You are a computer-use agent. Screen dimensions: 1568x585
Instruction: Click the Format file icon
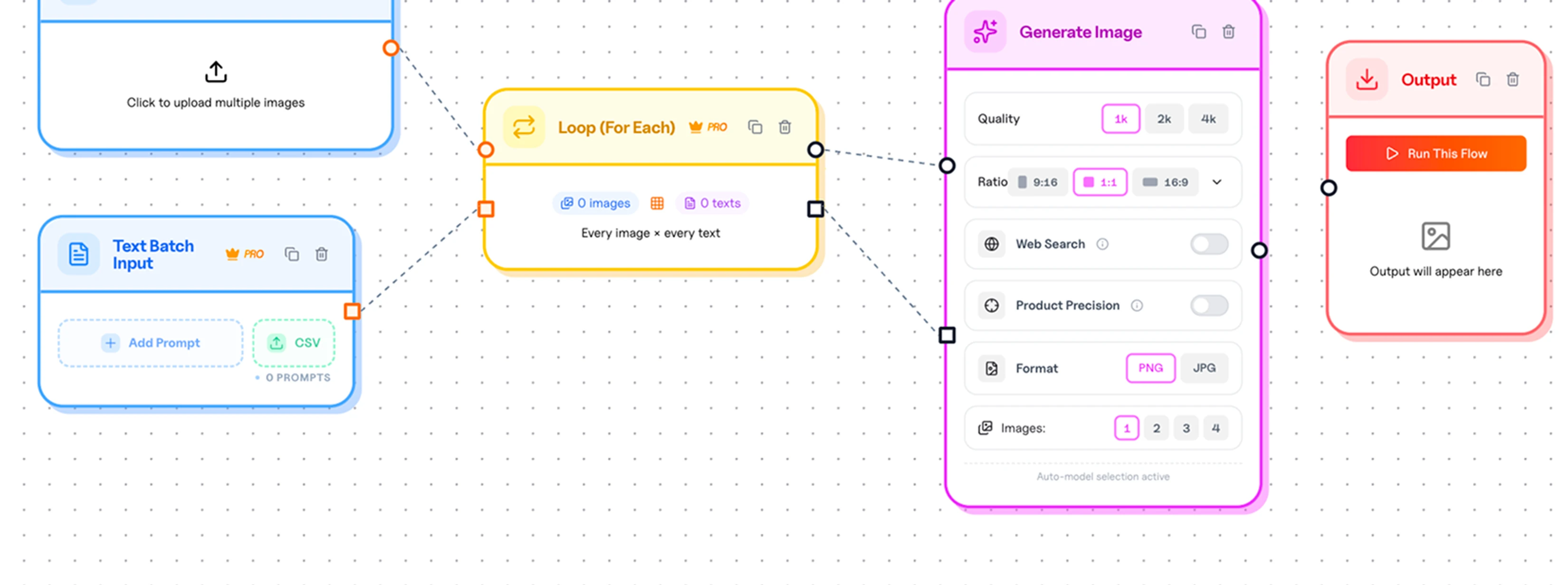[x=992, y=368]
